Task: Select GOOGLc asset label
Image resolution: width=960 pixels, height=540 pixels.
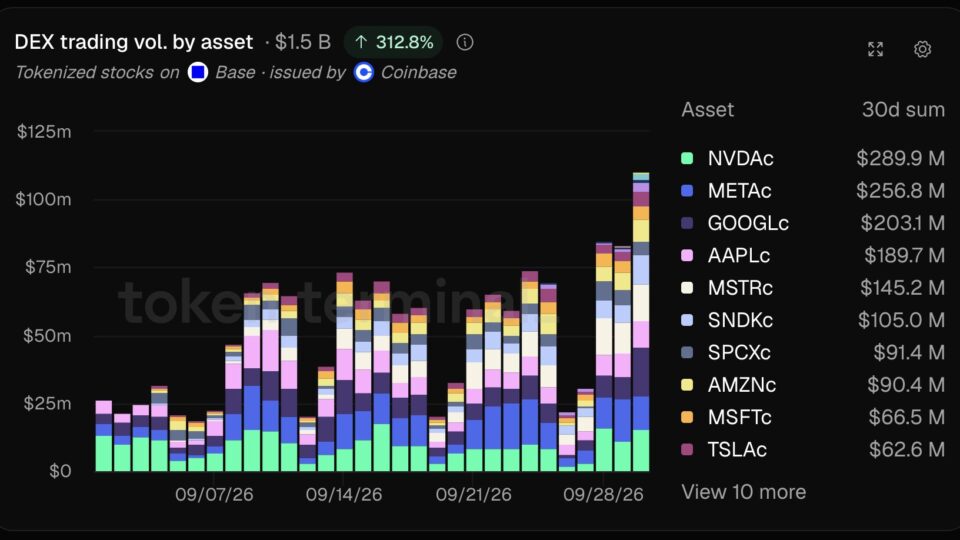Action: click(x=748, y=223)
